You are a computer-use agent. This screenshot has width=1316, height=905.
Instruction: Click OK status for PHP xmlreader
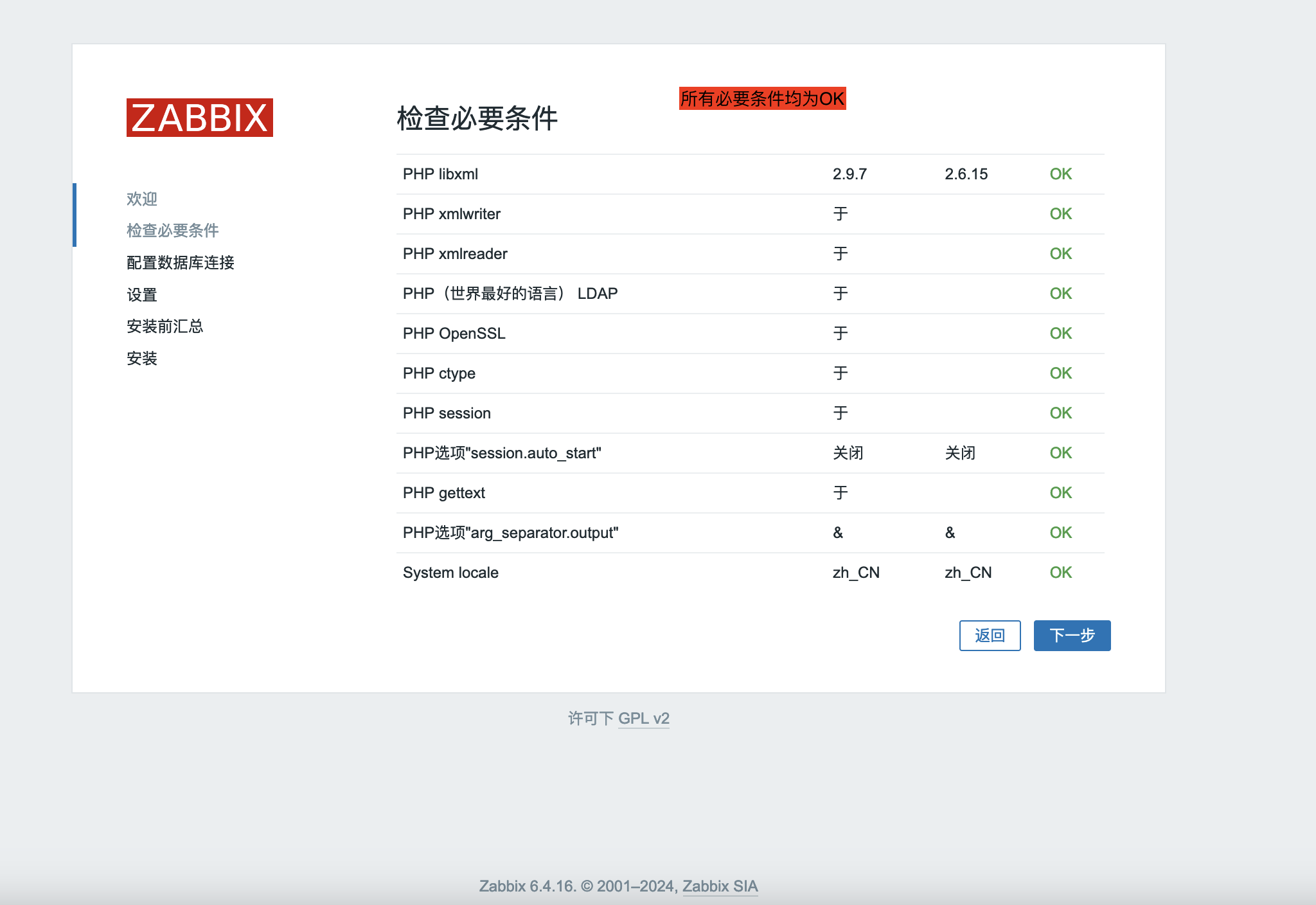pos(1060,253)
